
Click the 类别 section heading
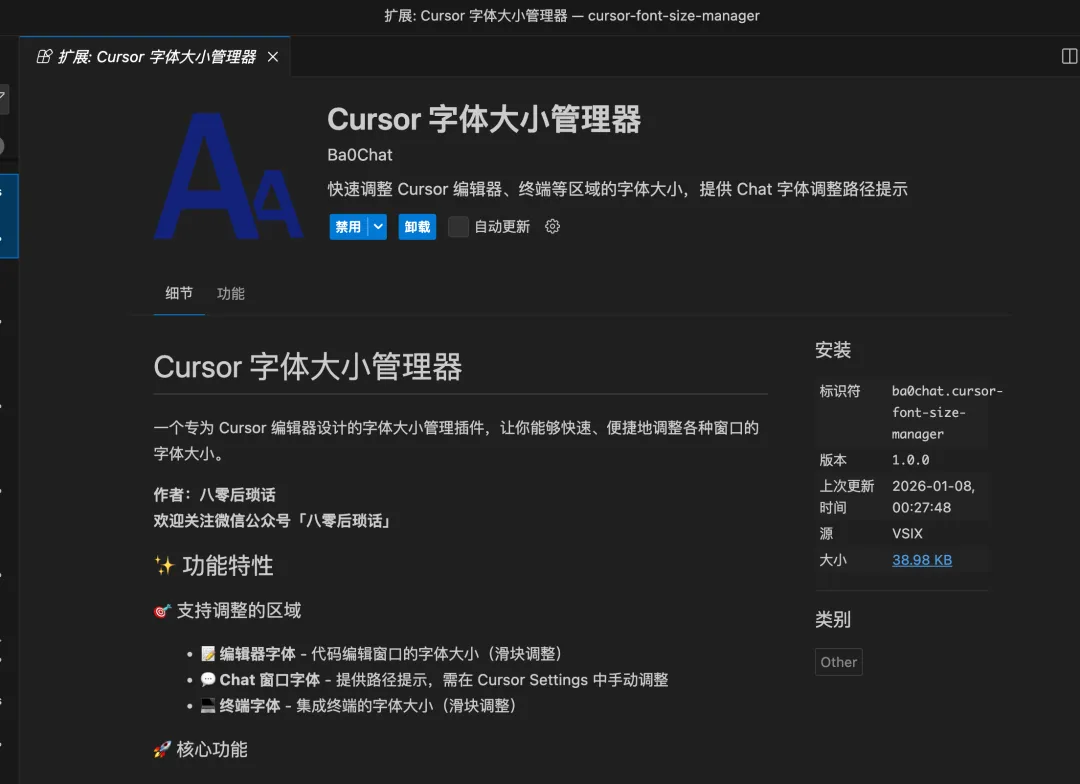click(833, 619)
